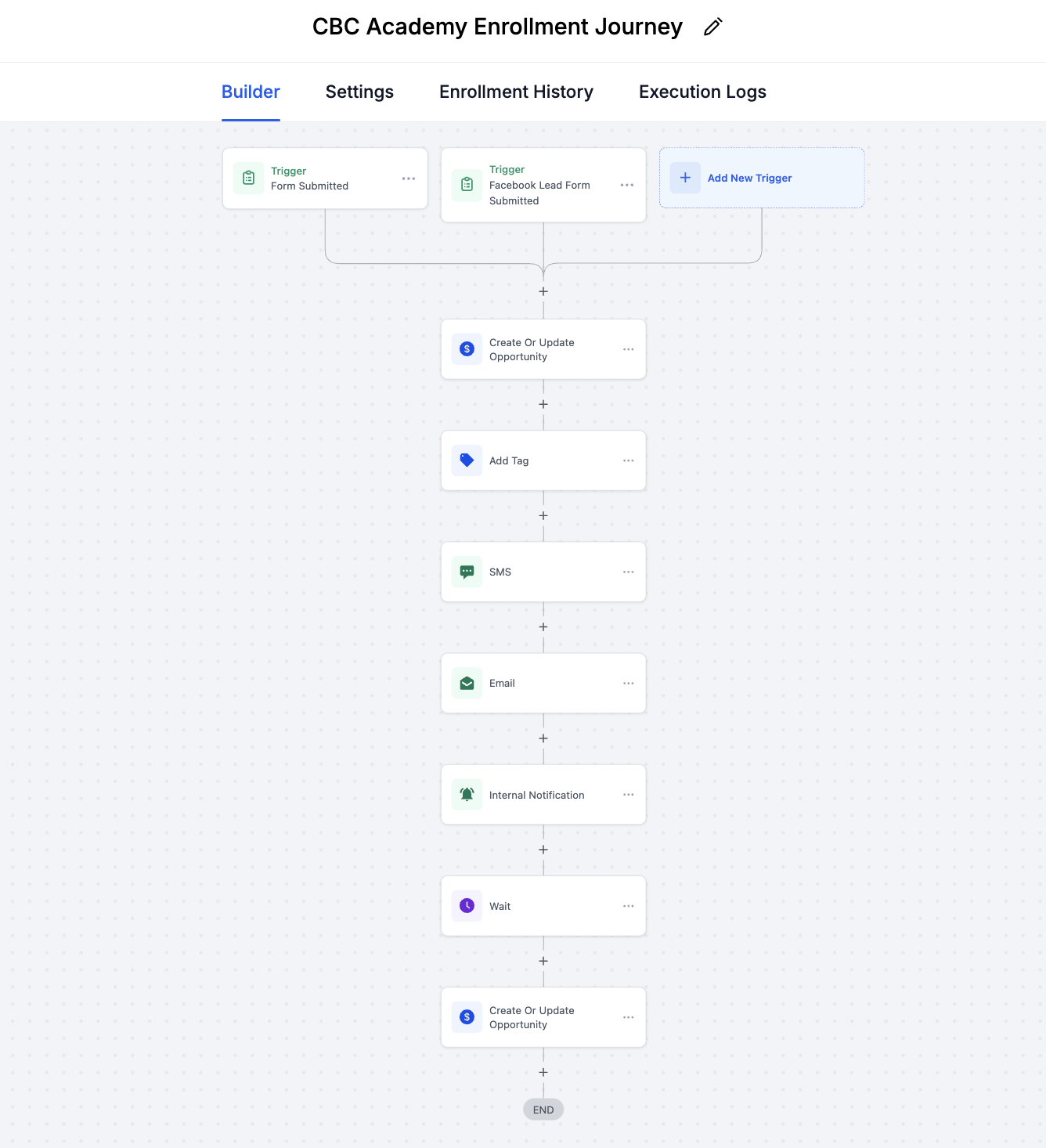
Task: Open the options menu on Form Submitted trigger
Action: 409,178
